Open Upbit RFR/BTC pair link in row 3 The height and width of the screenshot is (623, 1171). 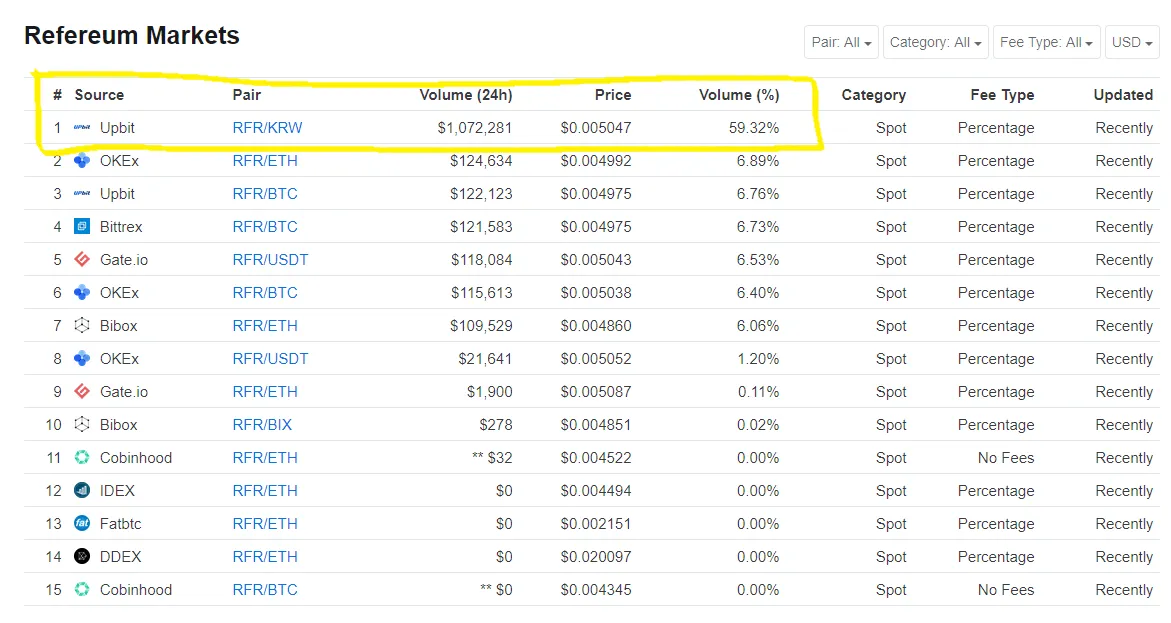pos(265,193)
